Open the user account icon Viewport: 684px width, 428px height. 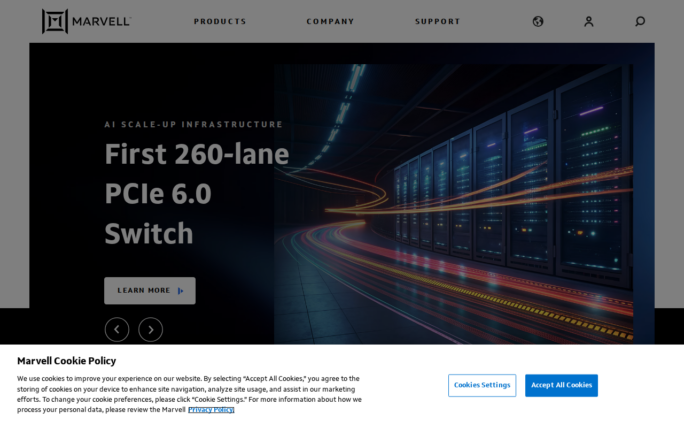pos(589,21)
